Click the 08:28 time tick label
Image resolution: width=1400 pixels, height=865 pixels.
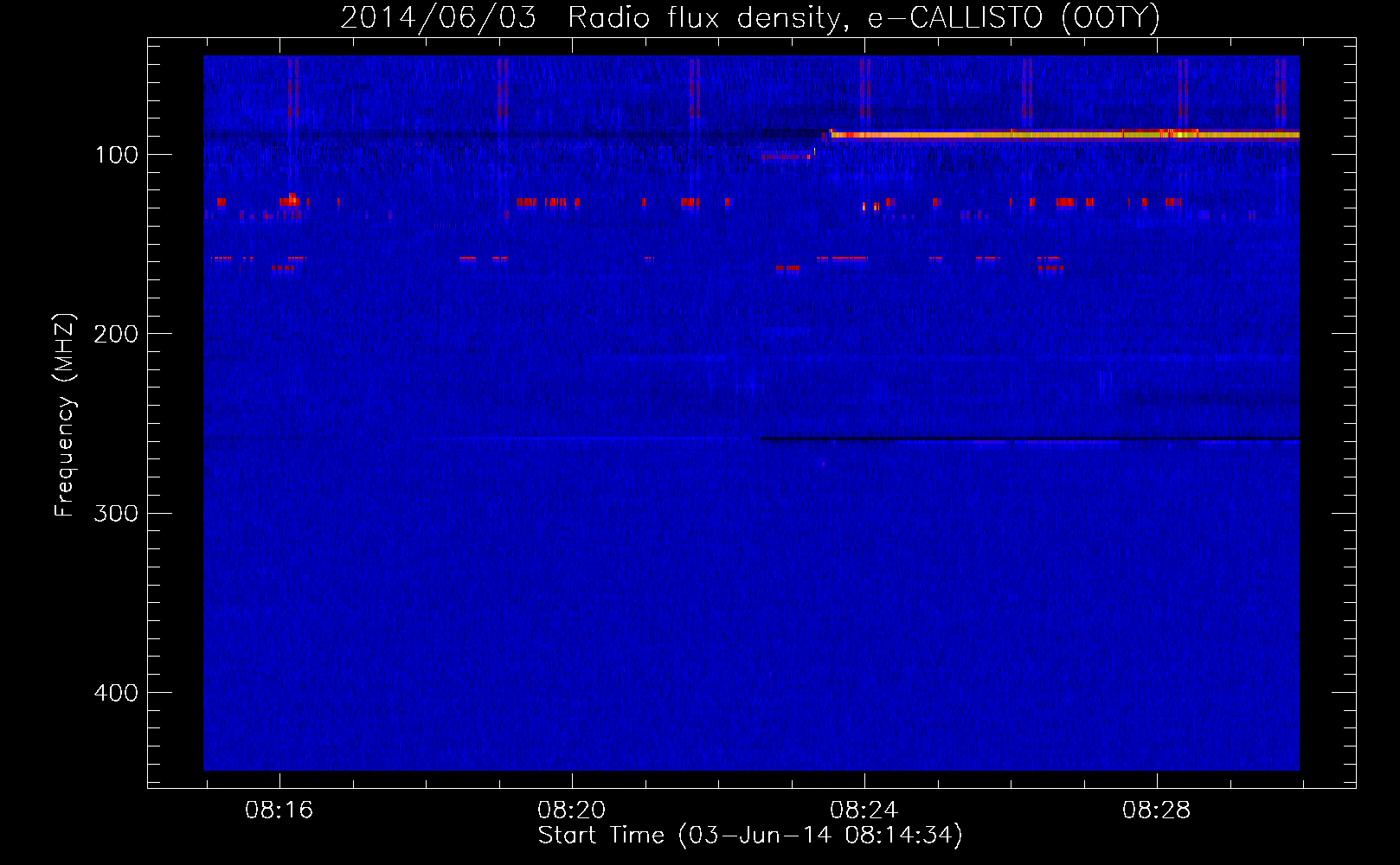tap(1156, 811)
